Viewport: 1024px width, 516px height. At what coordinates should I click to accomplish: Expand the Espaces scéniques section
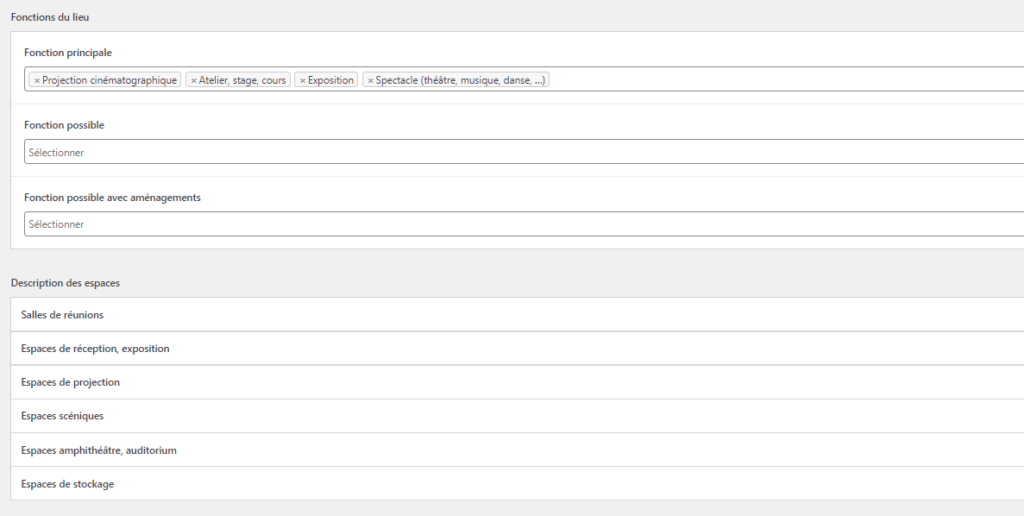[x=517, y=416]
